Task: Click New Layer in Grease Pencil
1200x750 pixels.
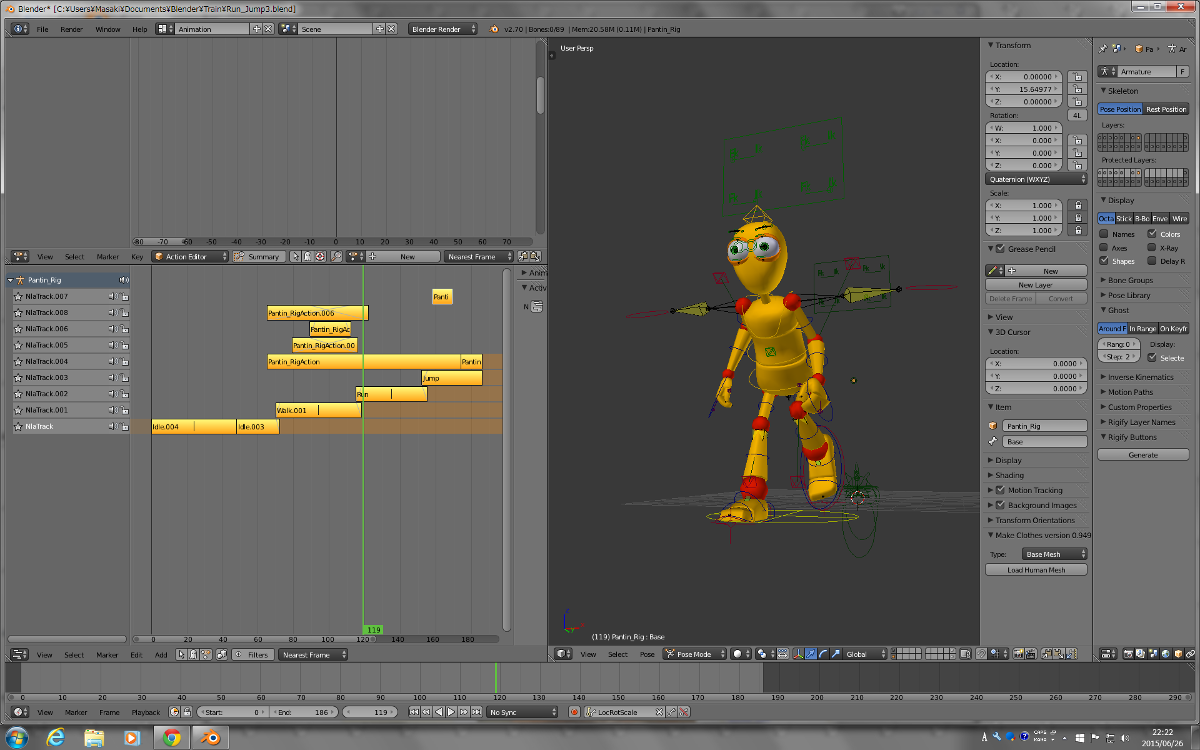Action: click(1036, 285)
